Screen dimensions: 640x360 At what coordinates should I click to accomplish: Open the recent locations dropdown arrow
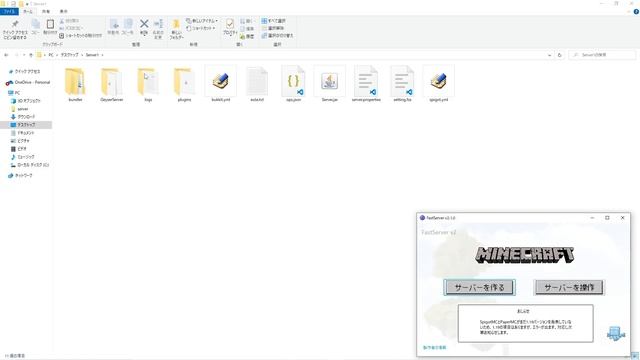coord(24,55)
